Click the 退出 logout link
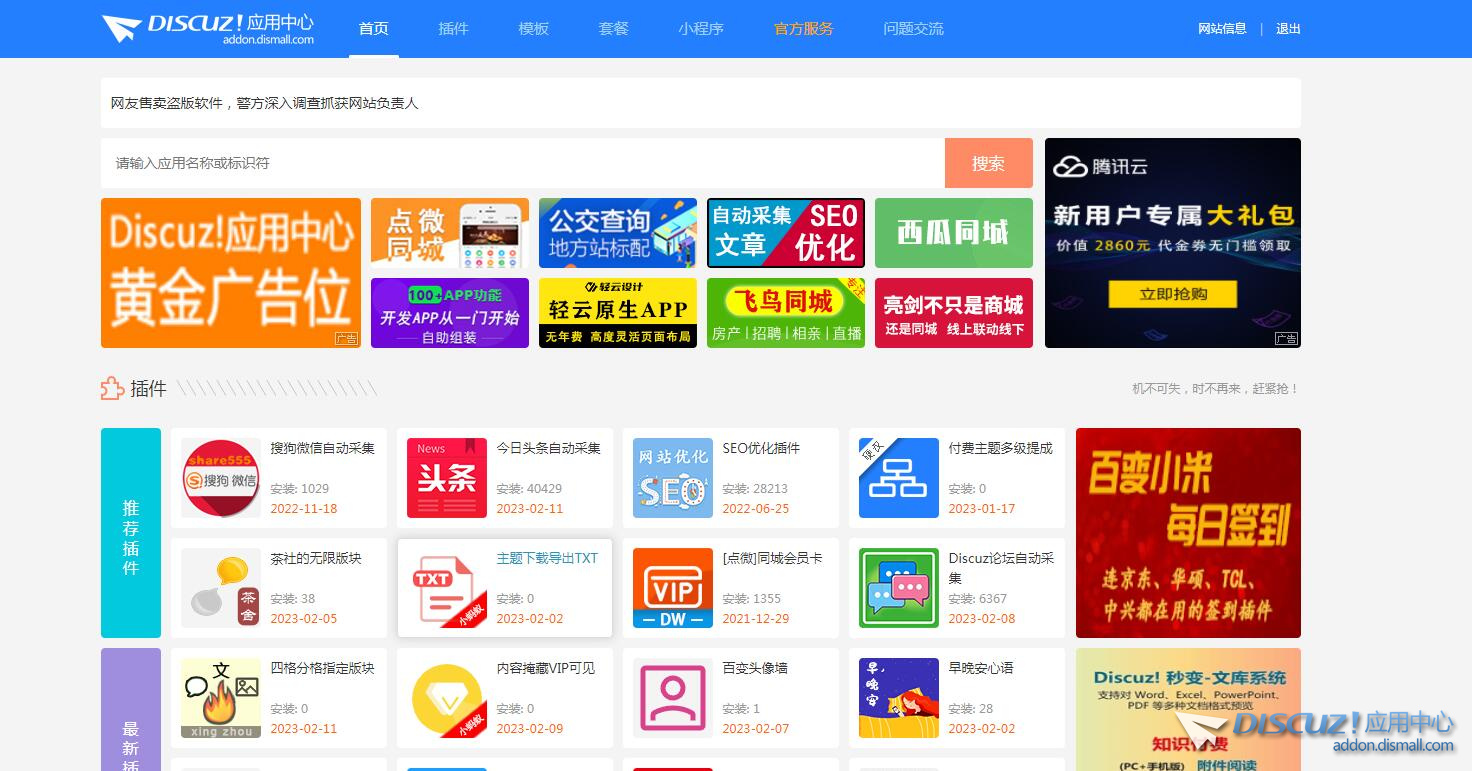 pyautogui.click(x=1288, y=28)
